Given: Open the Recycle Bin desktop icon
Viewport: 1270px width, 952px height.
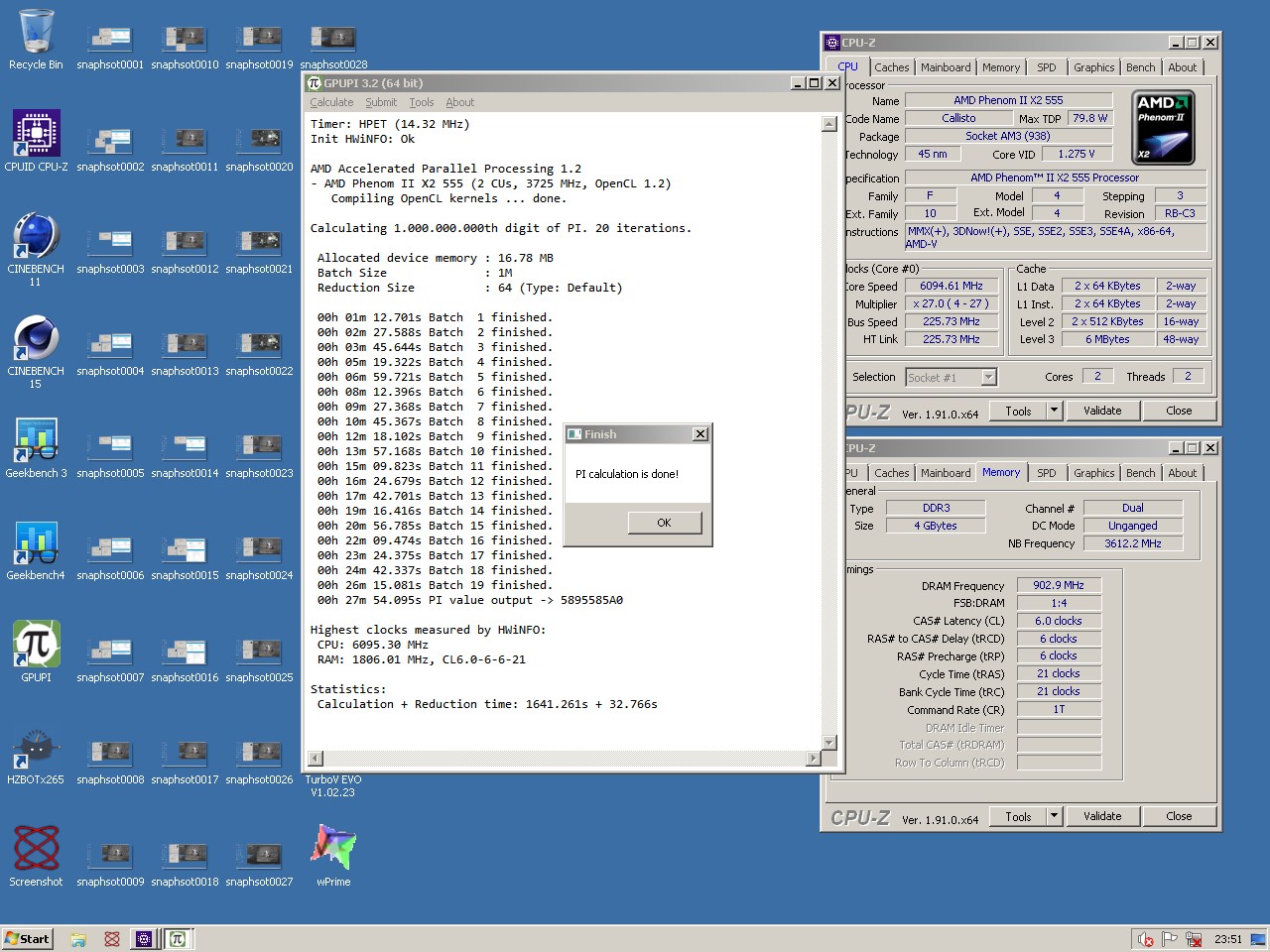Looking at the screenshot, I should tap(36, 40).
